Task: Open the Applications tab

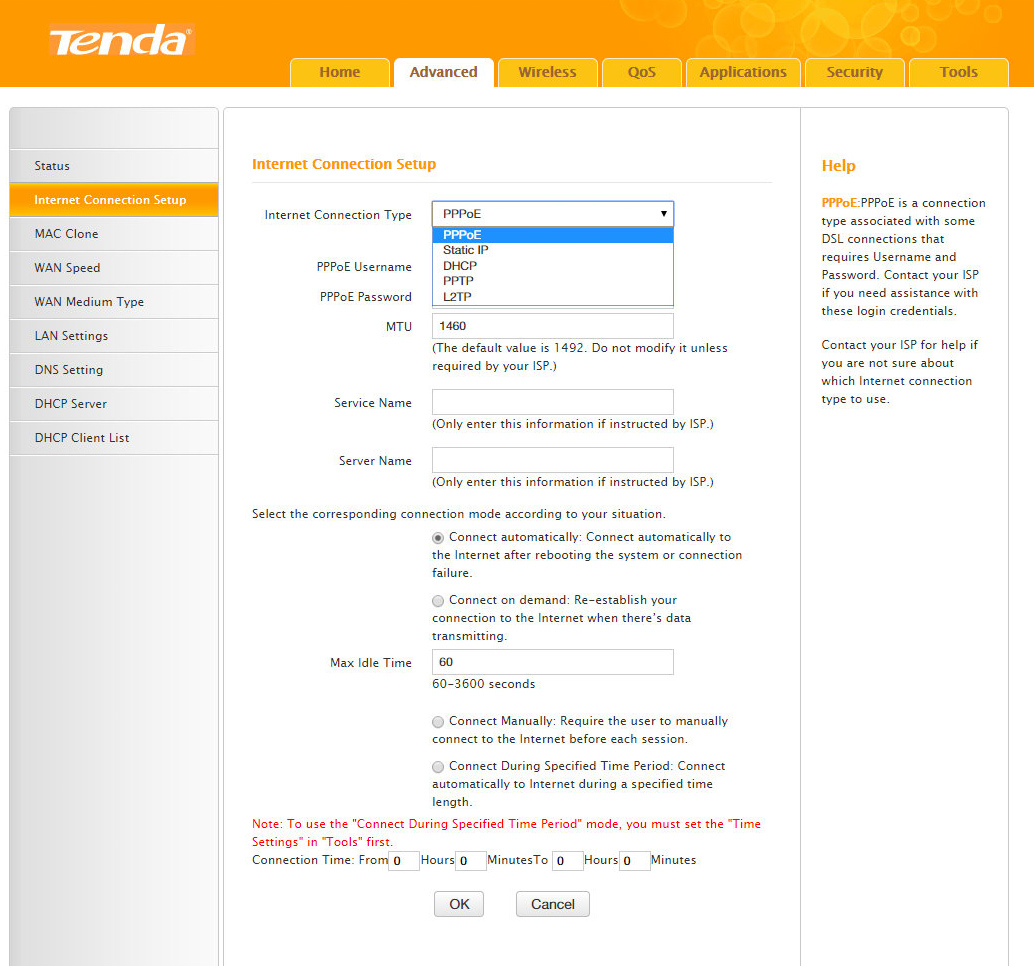Action: [x=743, y=72]
